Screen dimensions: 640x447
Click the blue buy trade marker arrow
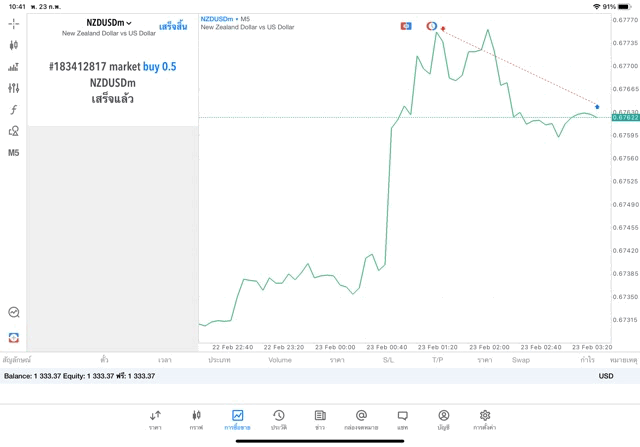[597, 107]
